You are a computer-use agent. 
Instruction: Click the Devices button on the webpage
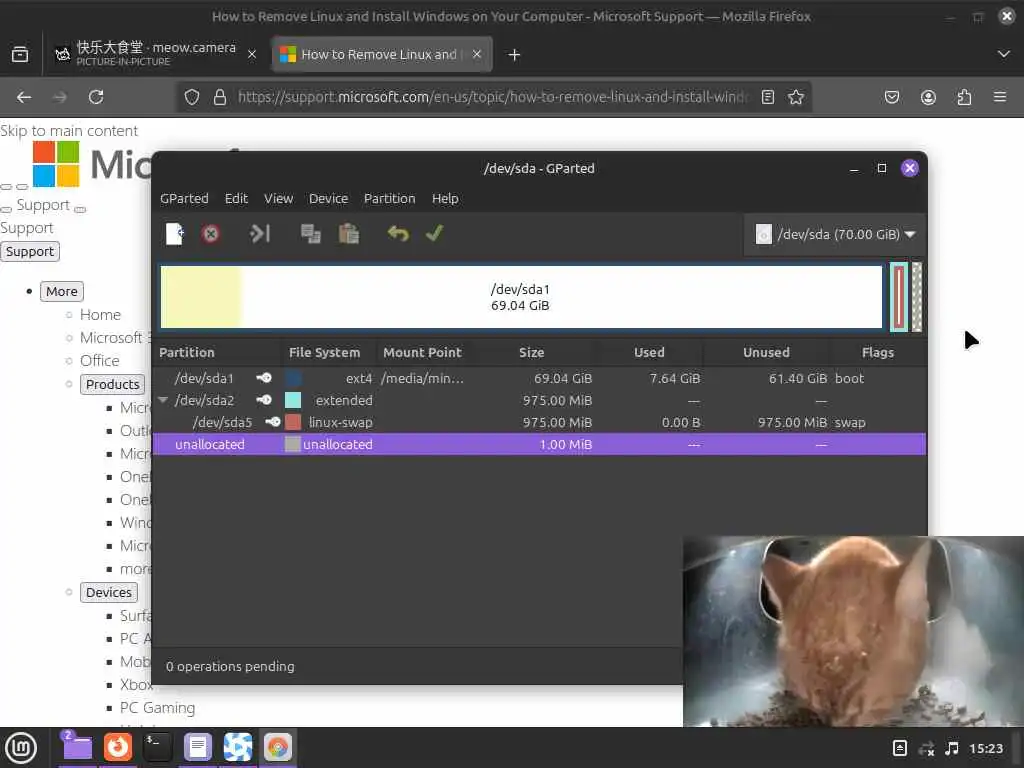pyautogui.click(x=109, y=592)
